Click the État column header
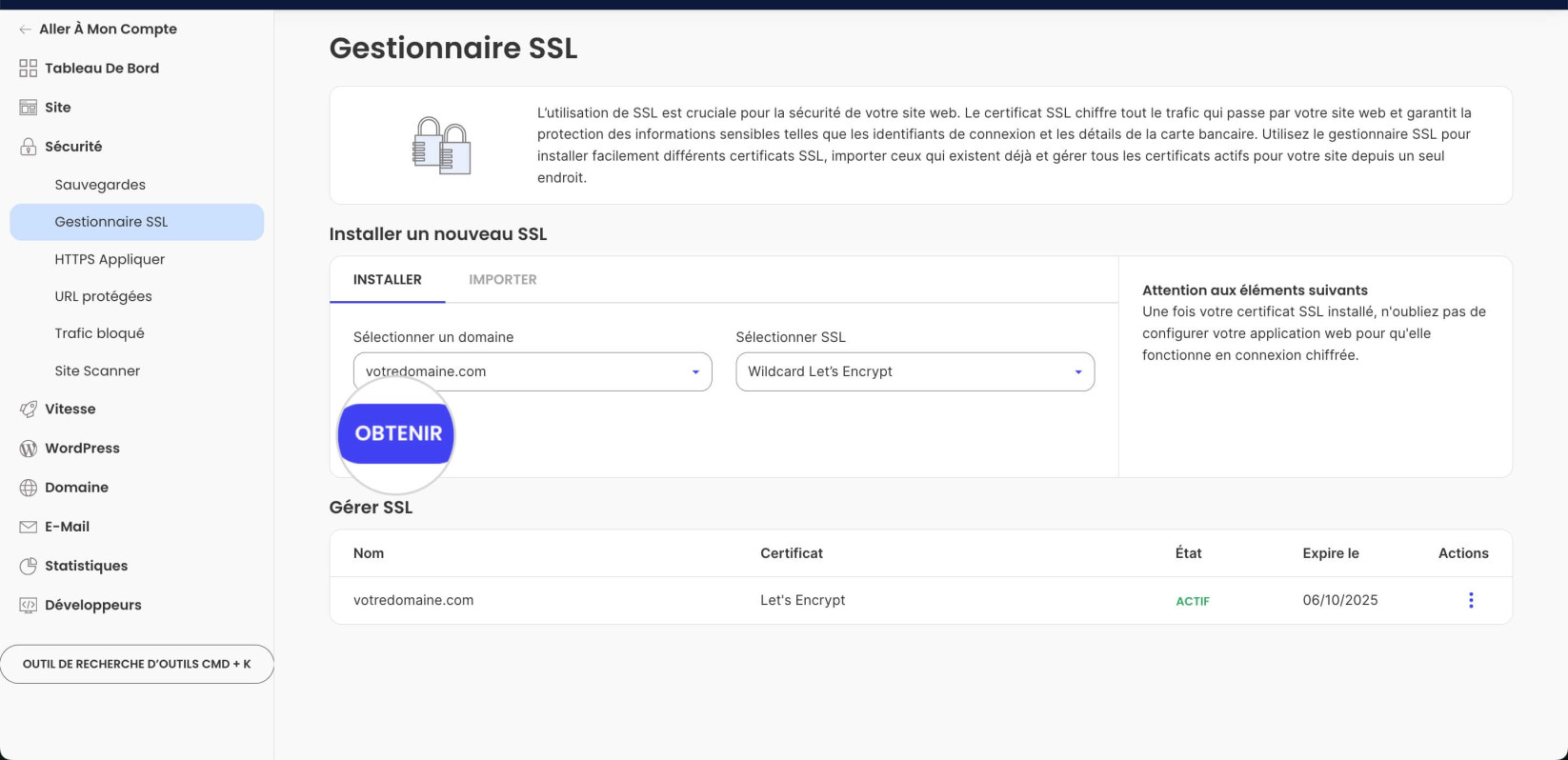This screenshot has width=1568, height=760. click(x=1189, y=553)
